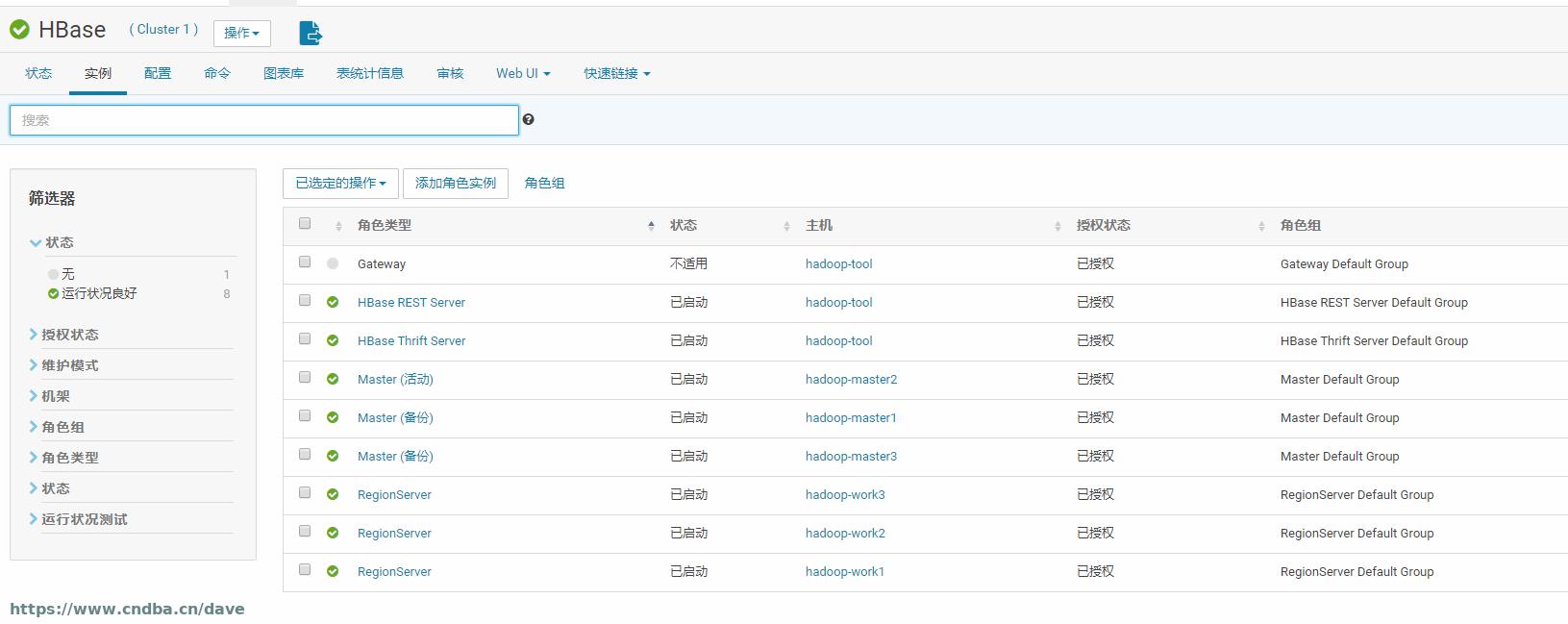This screenshot has height=624, width=1568.
Task: Click status icon for hadoop-master1 Master row
Action: click(x=333, y=417)
